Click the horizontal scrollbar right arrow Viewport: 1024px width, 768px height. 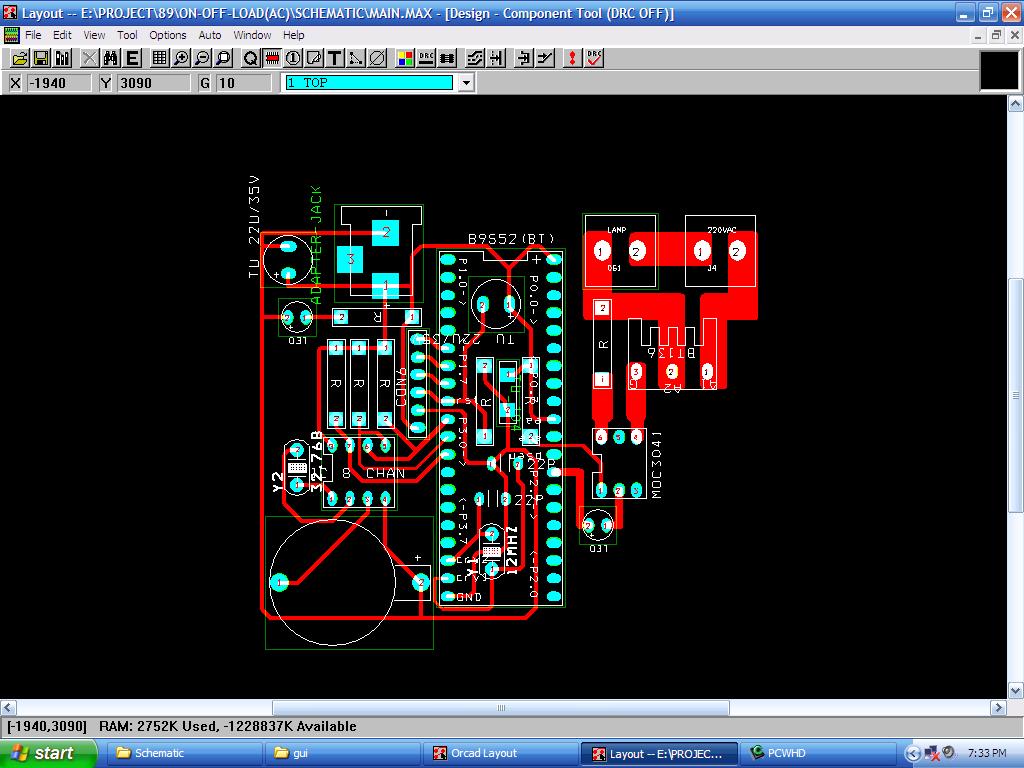(x=999, y=707)
